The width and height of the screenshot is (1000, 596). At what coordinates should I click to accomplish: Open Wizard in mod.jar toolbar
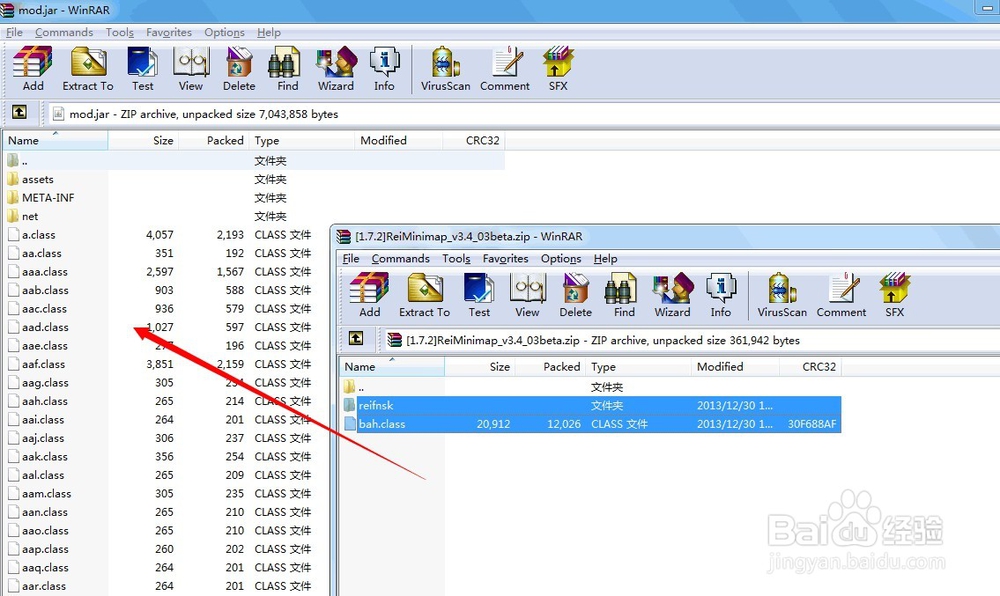coord(336,69)
